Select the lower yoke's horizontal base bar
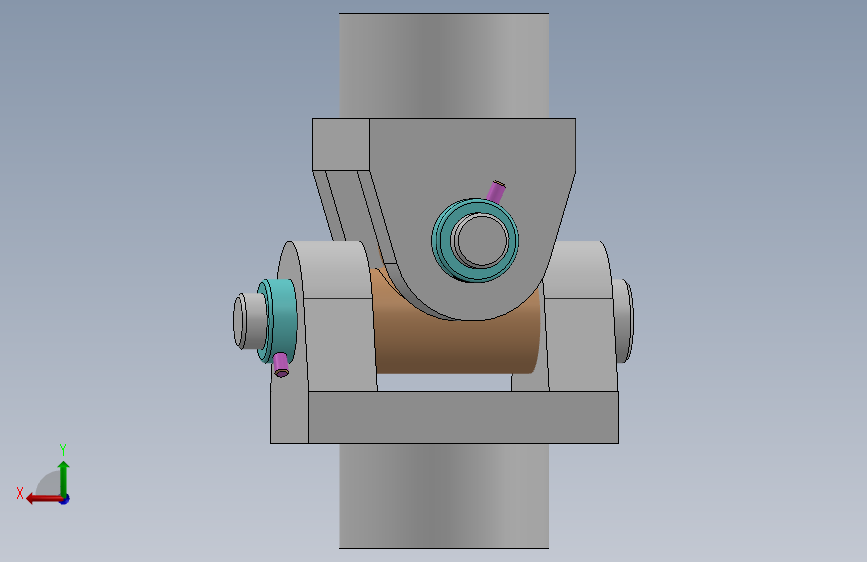 coord(463,417)
